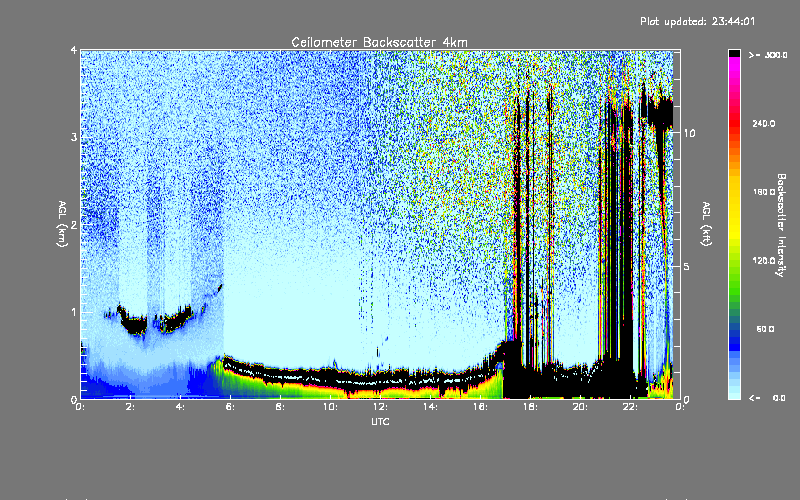Click the '20:' hour tick on time axis

(x=580, y=407)
